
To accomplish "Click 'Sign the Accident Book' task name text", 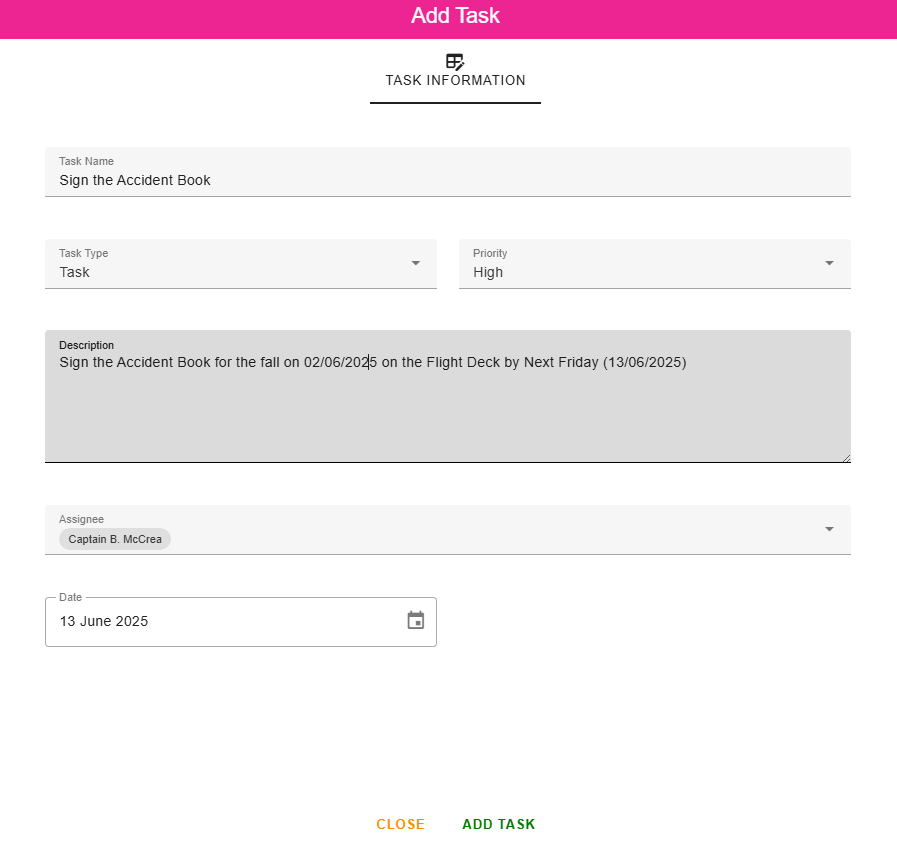I will [135, 180].
